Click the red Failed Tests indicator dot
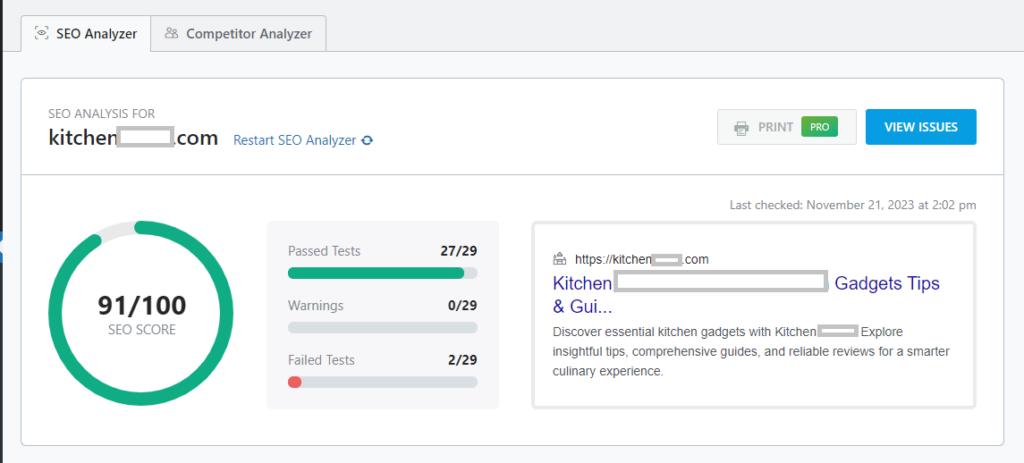The width and height of the screenshot is (1024, 463). pyautogui.click(x=294, y=382)
